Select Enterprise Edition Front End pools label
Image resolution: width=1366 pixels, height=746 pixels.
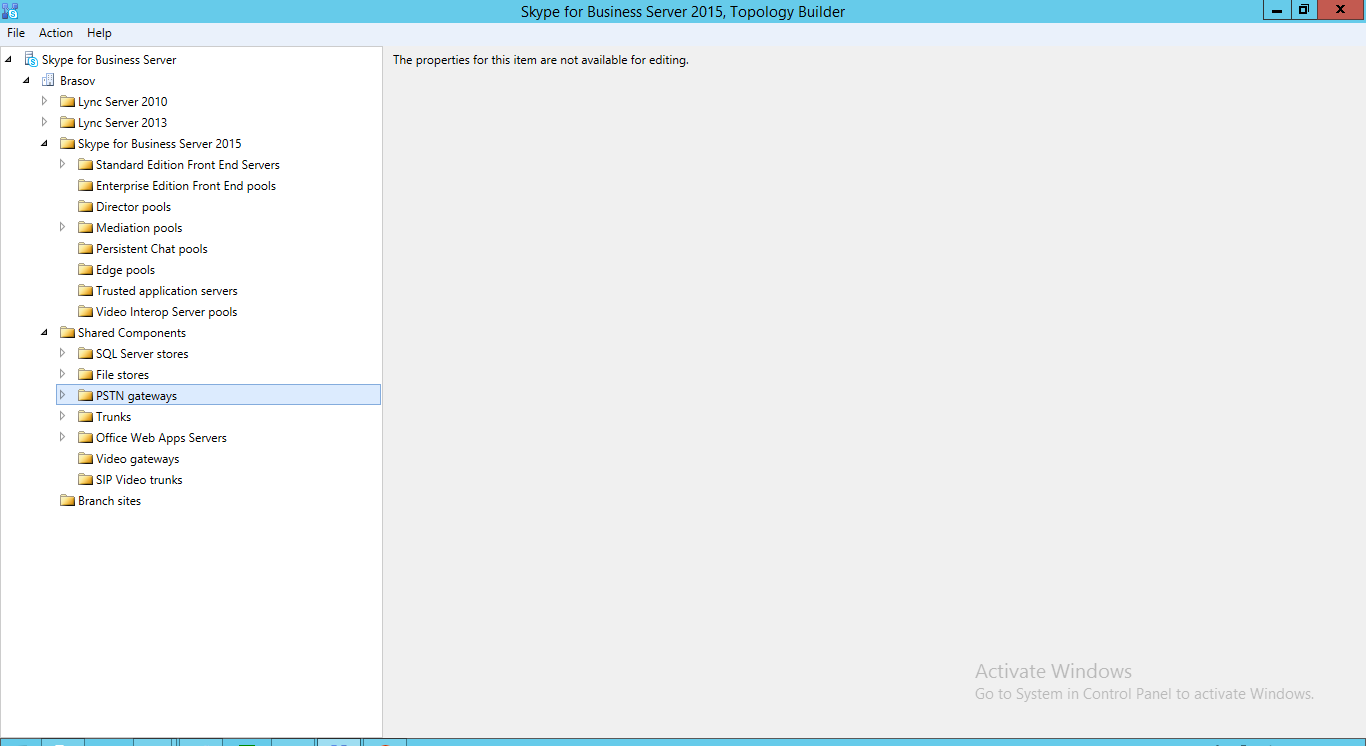(186, 186)
